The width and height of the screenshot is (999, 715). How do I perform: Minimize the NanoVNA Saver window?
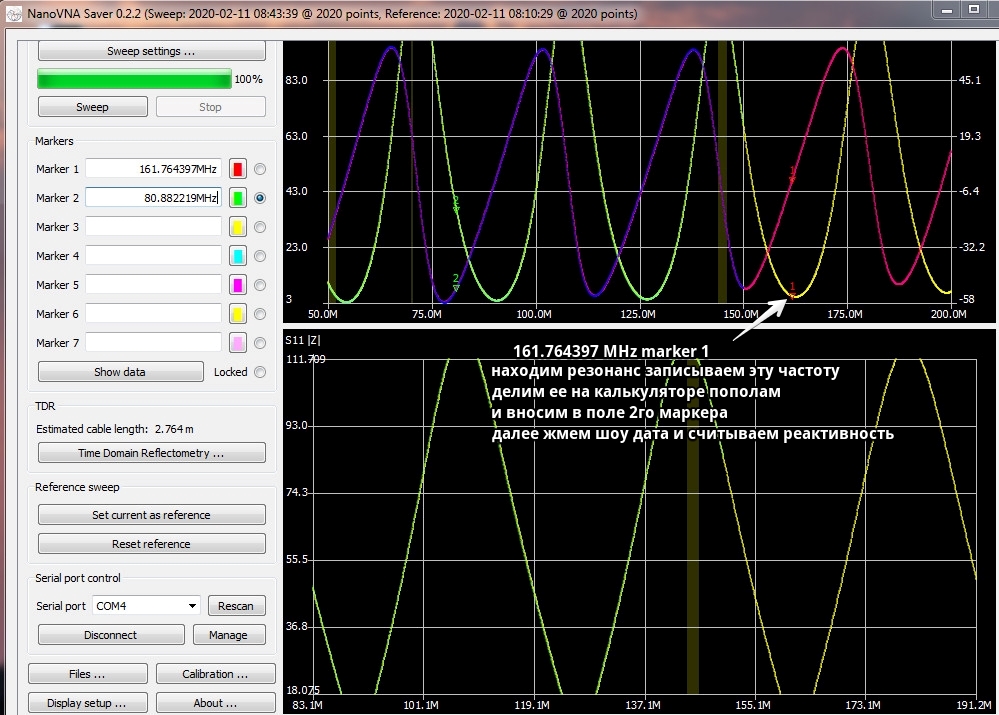pos(947,10)
